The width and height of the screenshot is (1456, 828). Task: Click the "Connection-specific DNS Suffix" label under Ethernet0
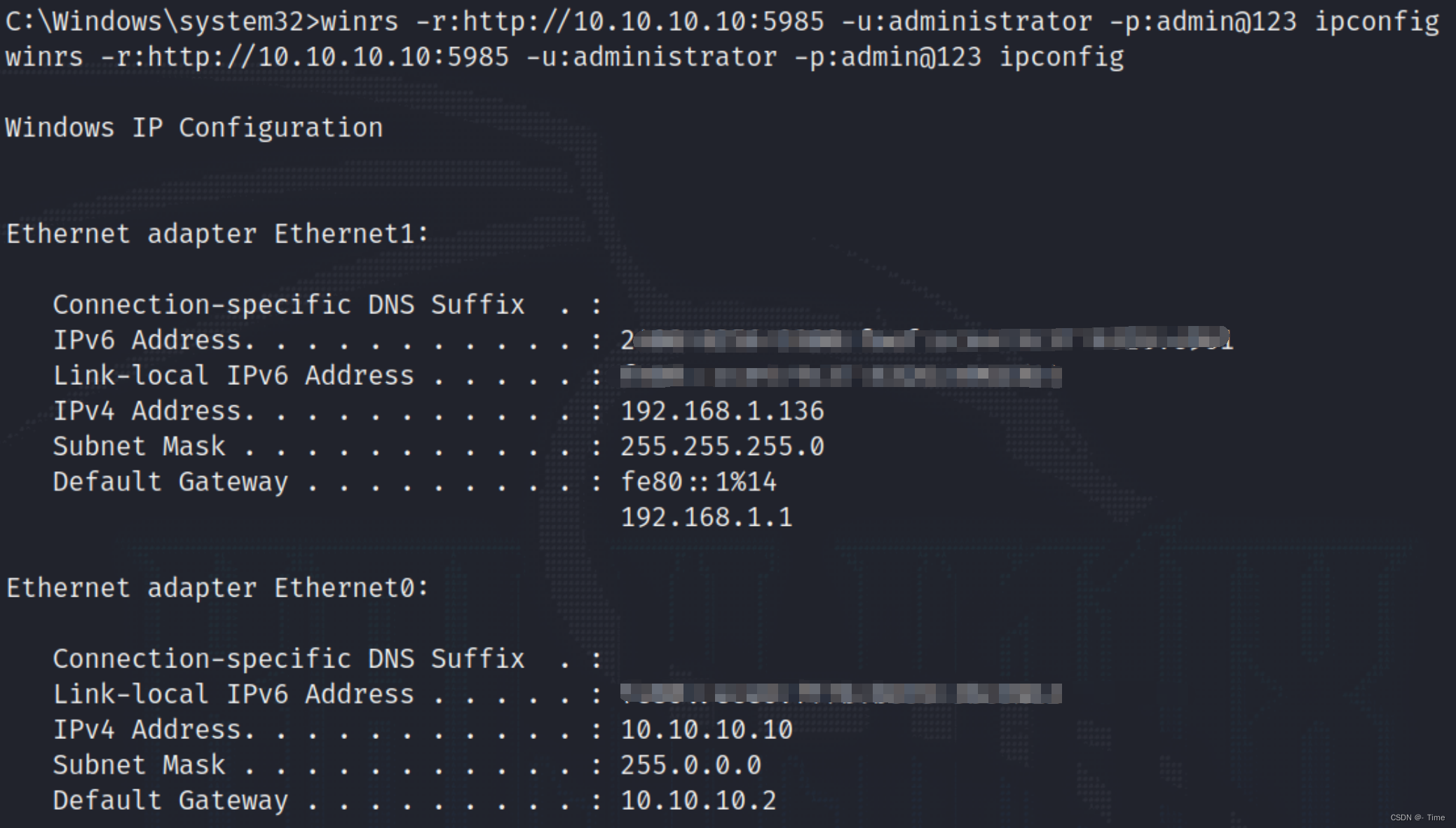pyautogui.click(x=288, y=659)
